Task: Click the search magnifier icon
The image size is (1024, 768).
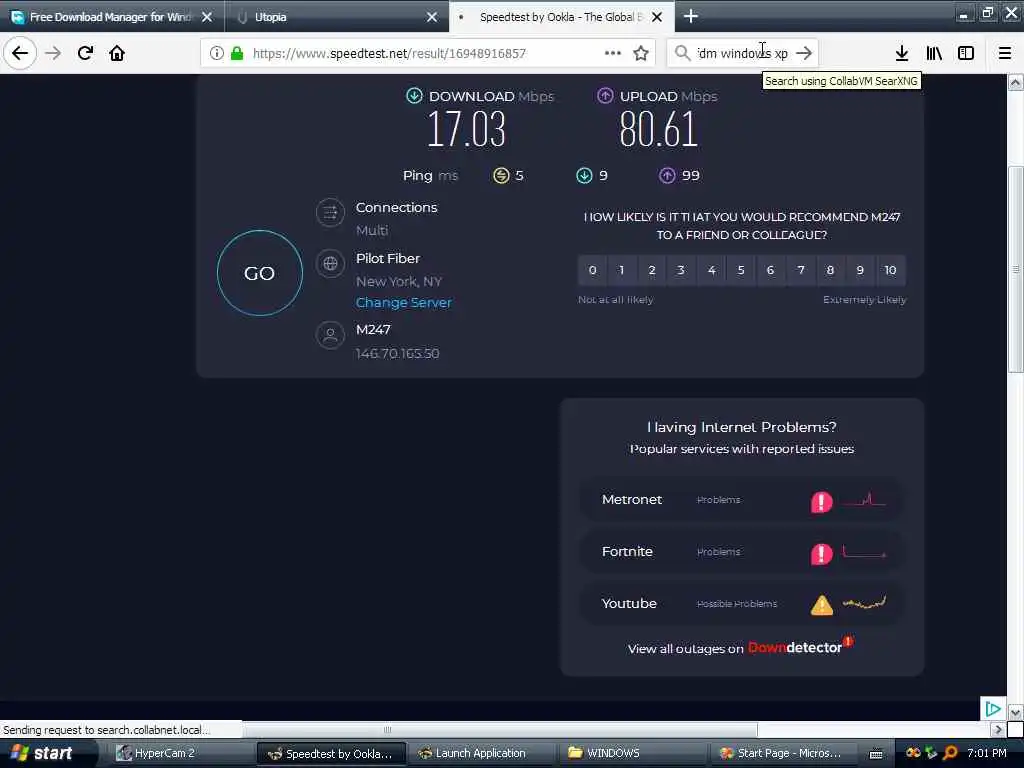Action: point(682,53)
